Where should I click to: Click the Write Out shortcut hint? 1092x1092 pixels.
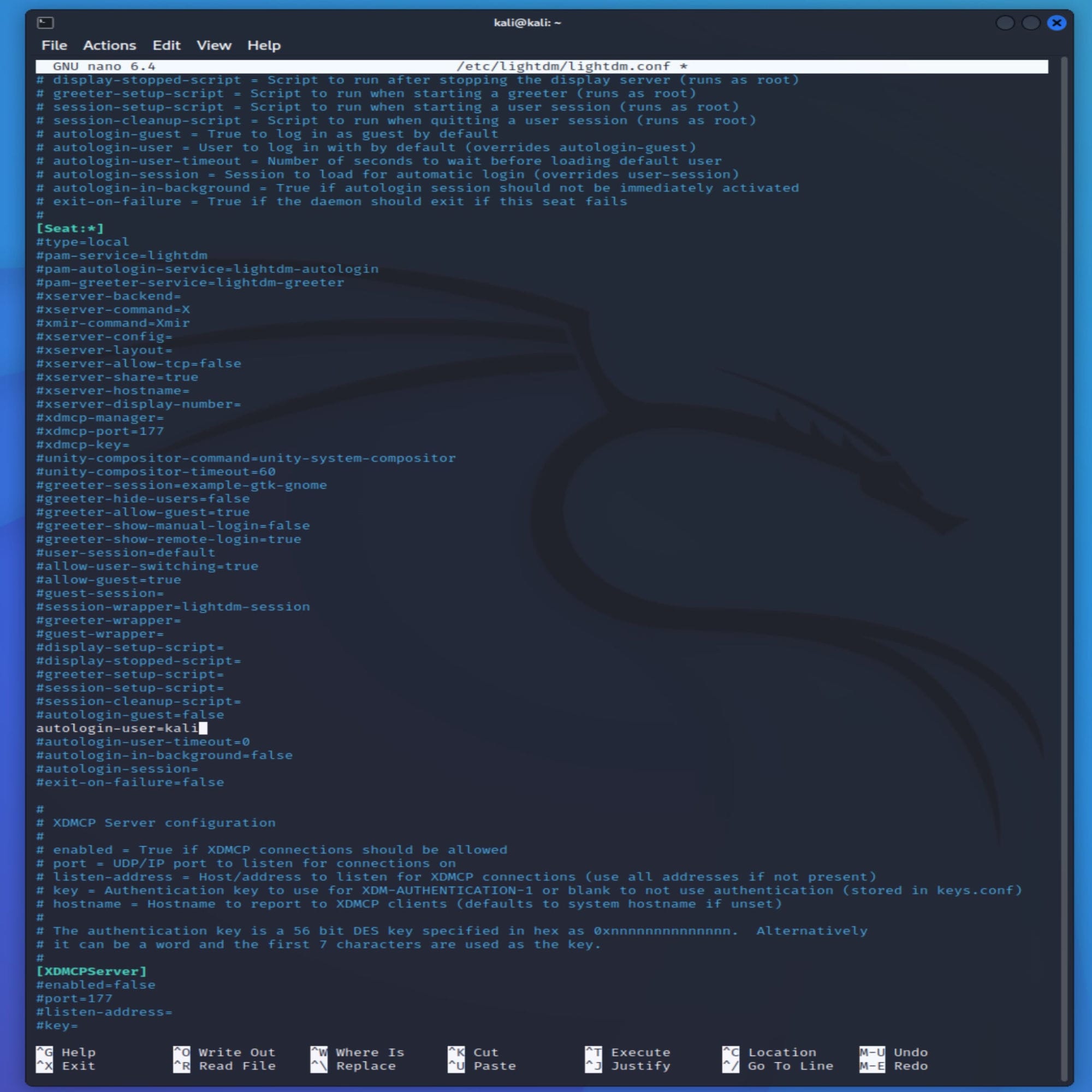click(x=238, y=1052)
